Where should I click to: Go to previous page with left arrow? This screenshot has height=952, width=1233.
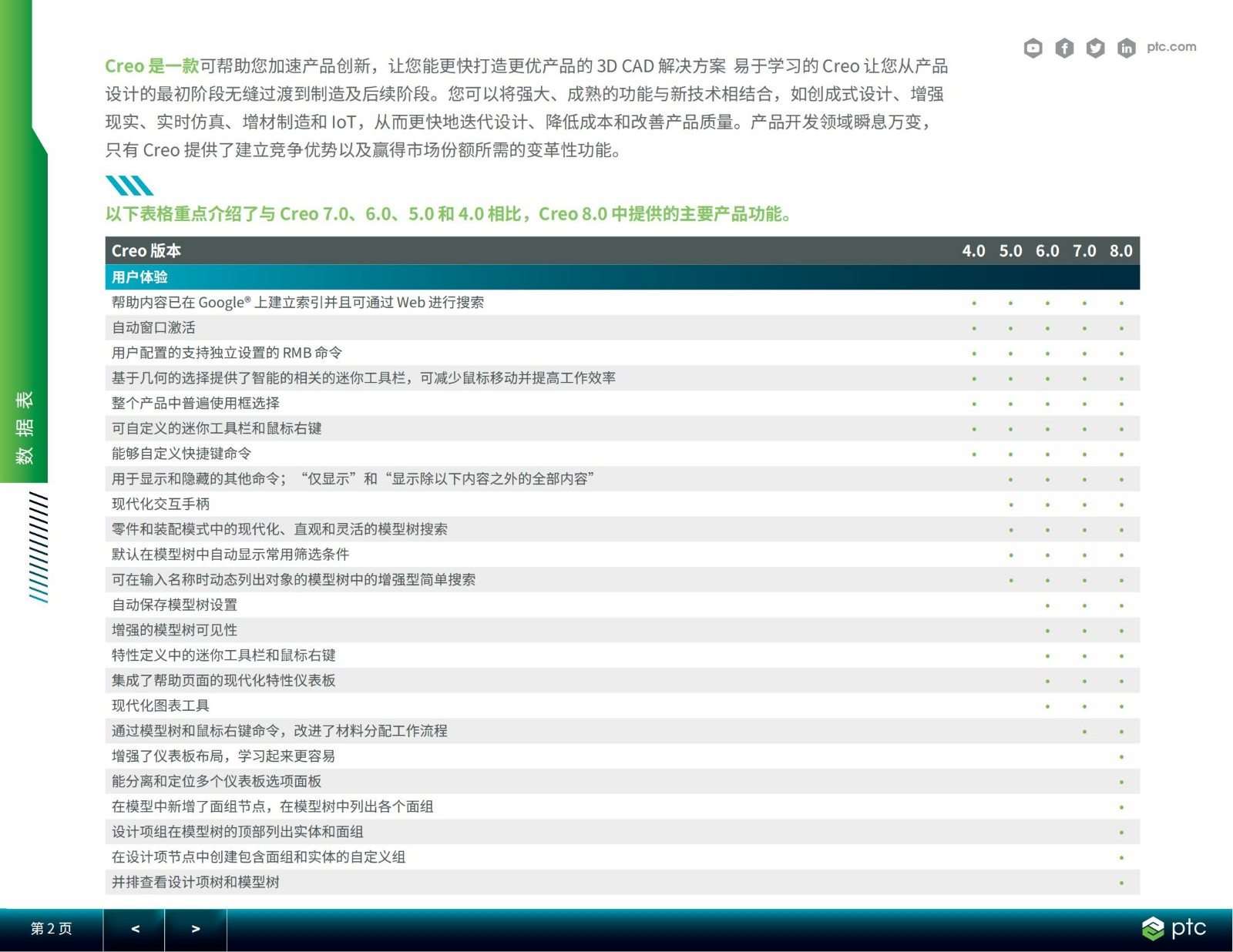134,929
